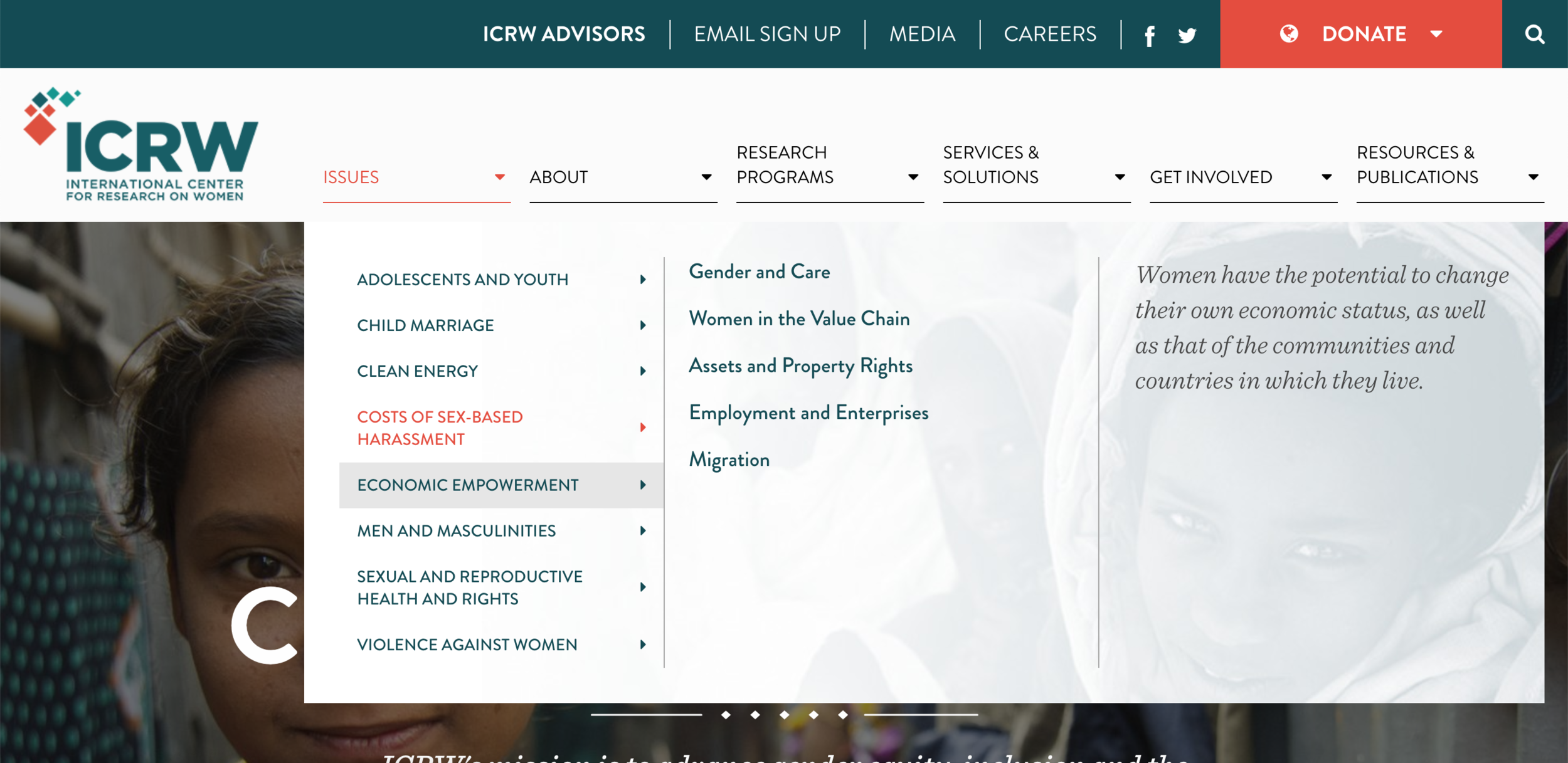Open the Media link

coord(922,34)
